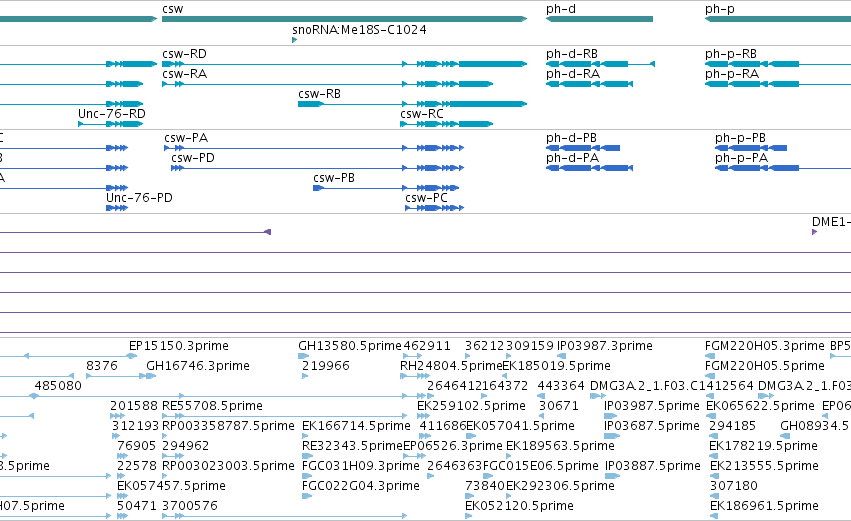The image size is (851, 521).
Task: Open the Unc-76-RD transcript label
Action: click(x=112, y=114)
